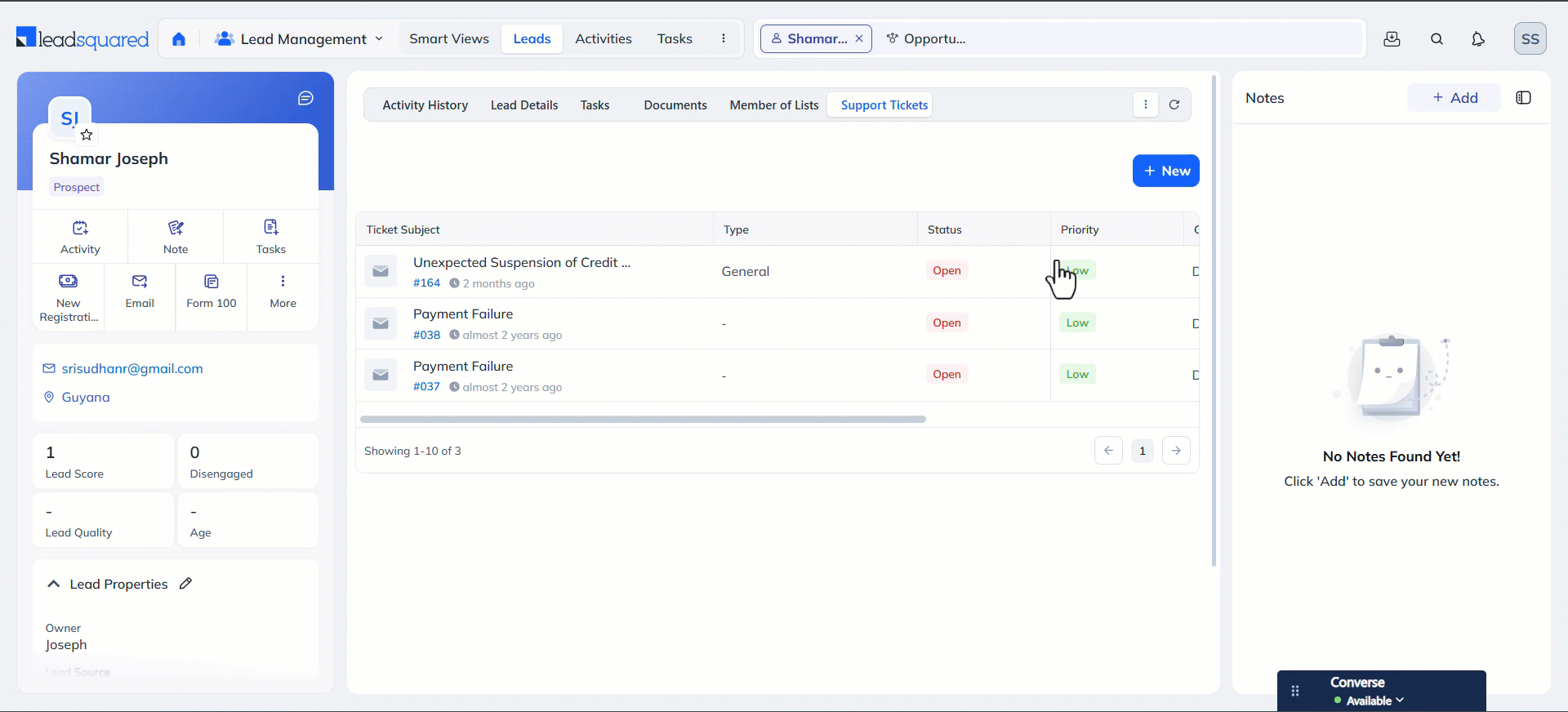Click the Converse widget grip handle

(x=1295, y=692)
